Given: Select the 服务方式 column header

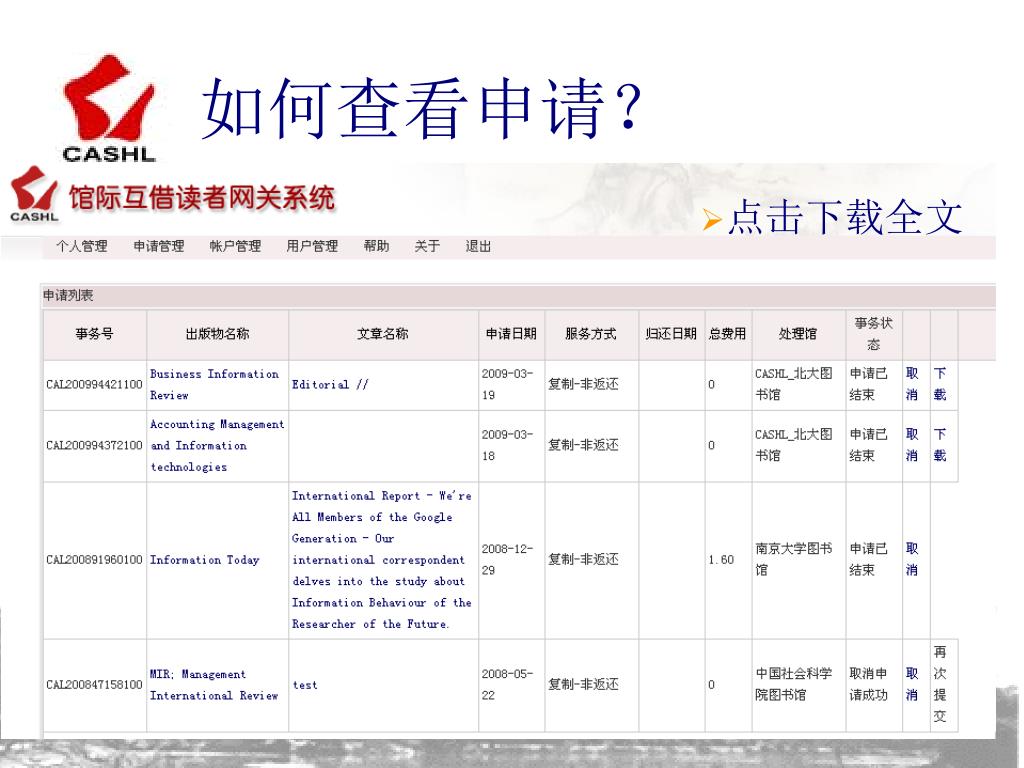Looking at the screenshot, I should tap(591, 334).
